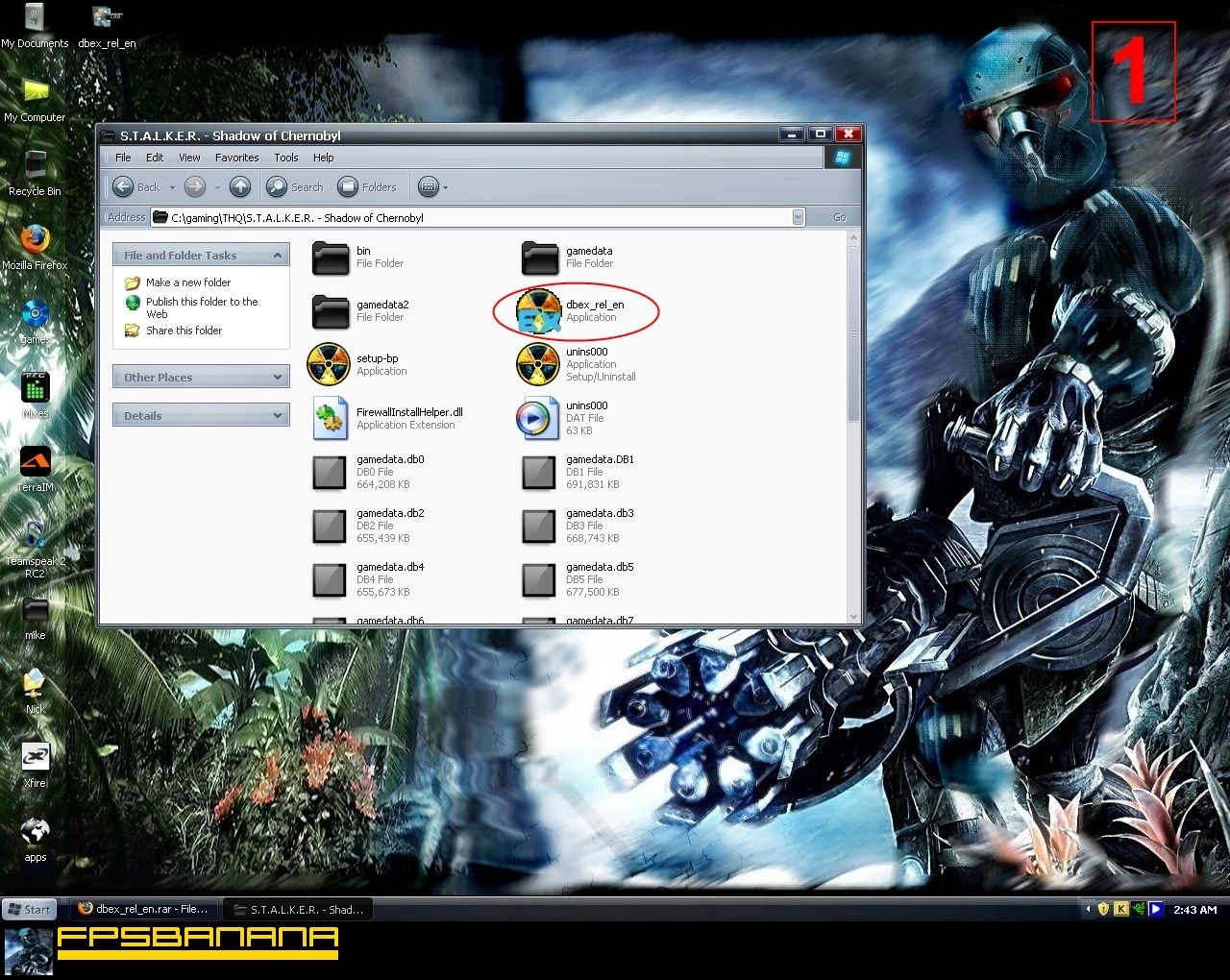Viewport: 1230px width, 980px height.
Task: Select the FirewallInstallHelper.dll file
Action: [x=329, y=419]
